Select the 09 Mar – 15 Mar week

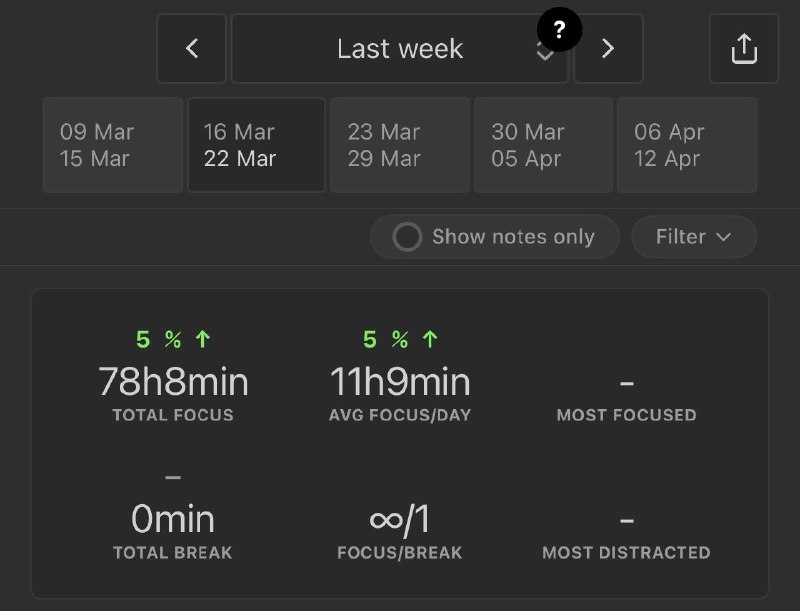pos(112,145)
